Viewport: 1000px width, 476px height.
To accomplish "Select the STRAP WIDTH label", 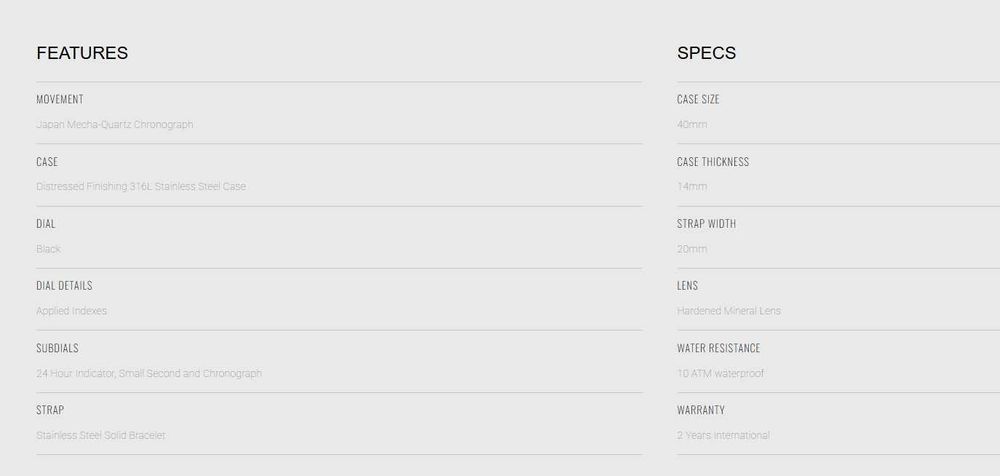I will click(x=706, y=224).
